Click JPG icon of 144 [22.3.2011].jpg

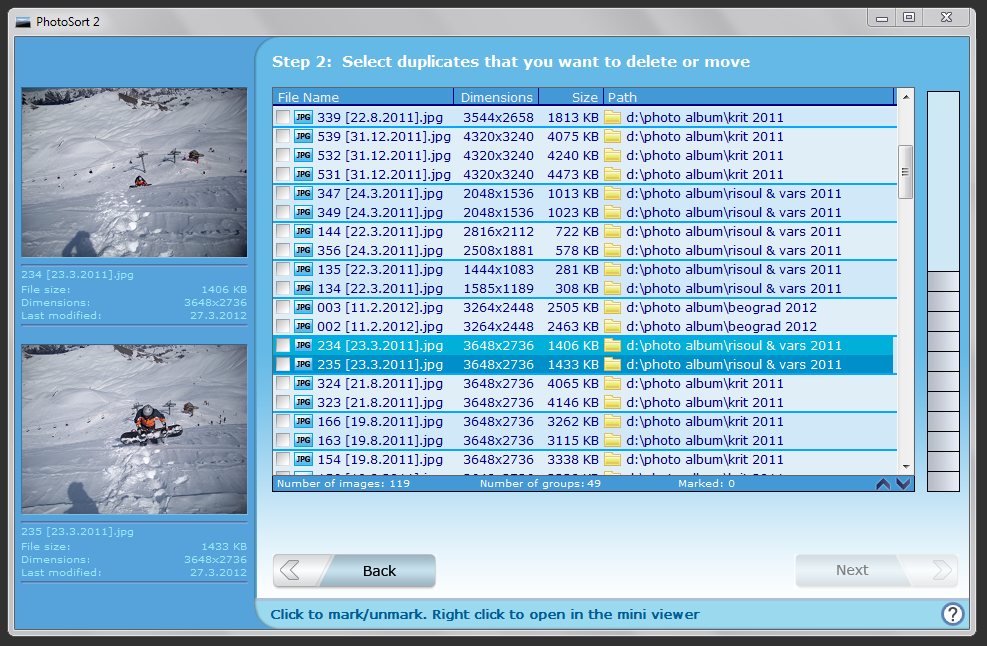point(303,231)
